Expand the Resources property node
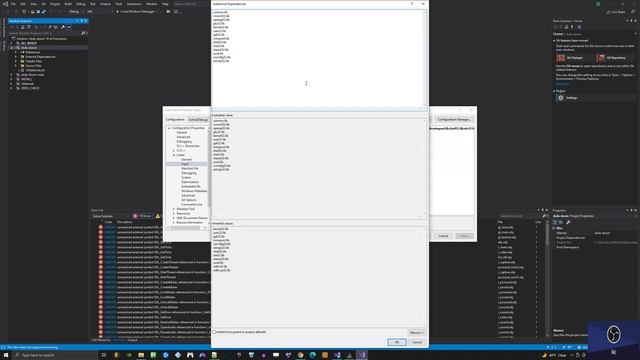640x360 pixels. 174,213
